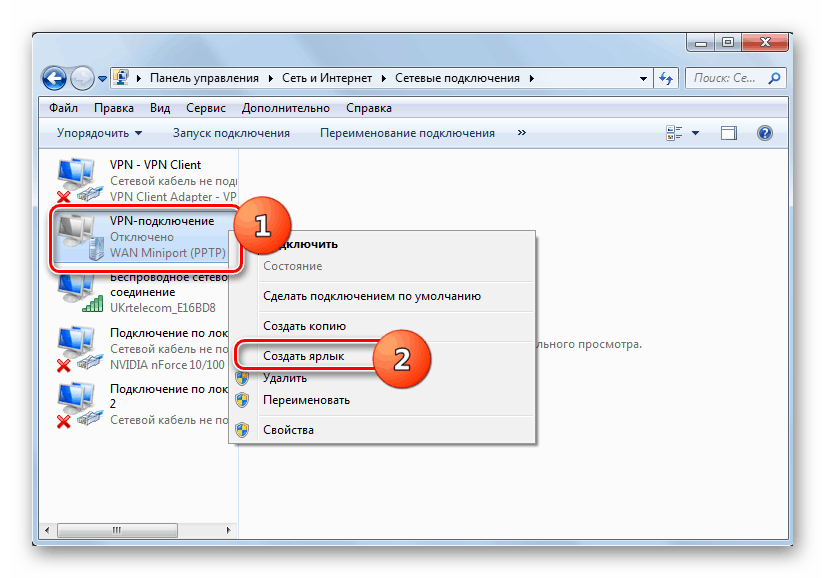Choose 'Подключить' in context menu
Screen dimensions: 825x578
pos(382,245)
